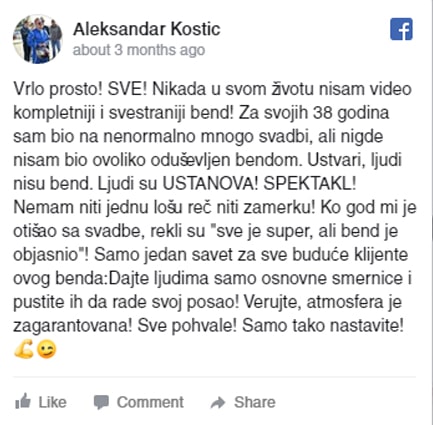Click the word USTANOVA! in the review

point(210,184)
